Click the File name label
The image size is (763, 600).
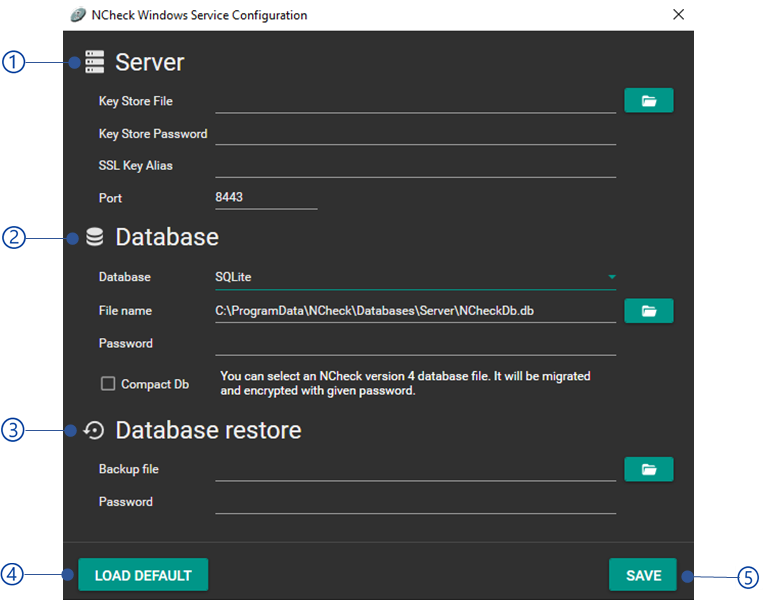click(x=125, y=310)
